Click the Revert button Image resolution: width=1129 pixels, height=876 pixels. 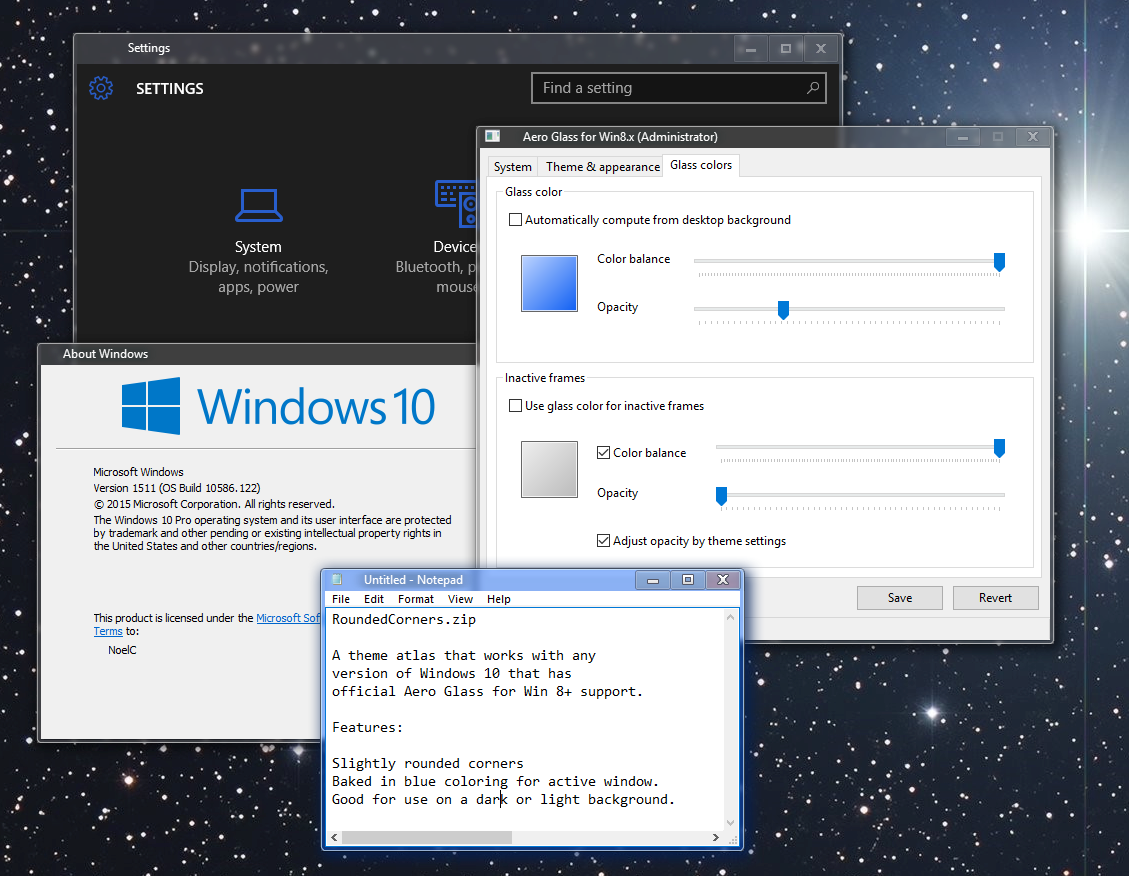pyautogui.click(x=995, y=597)
